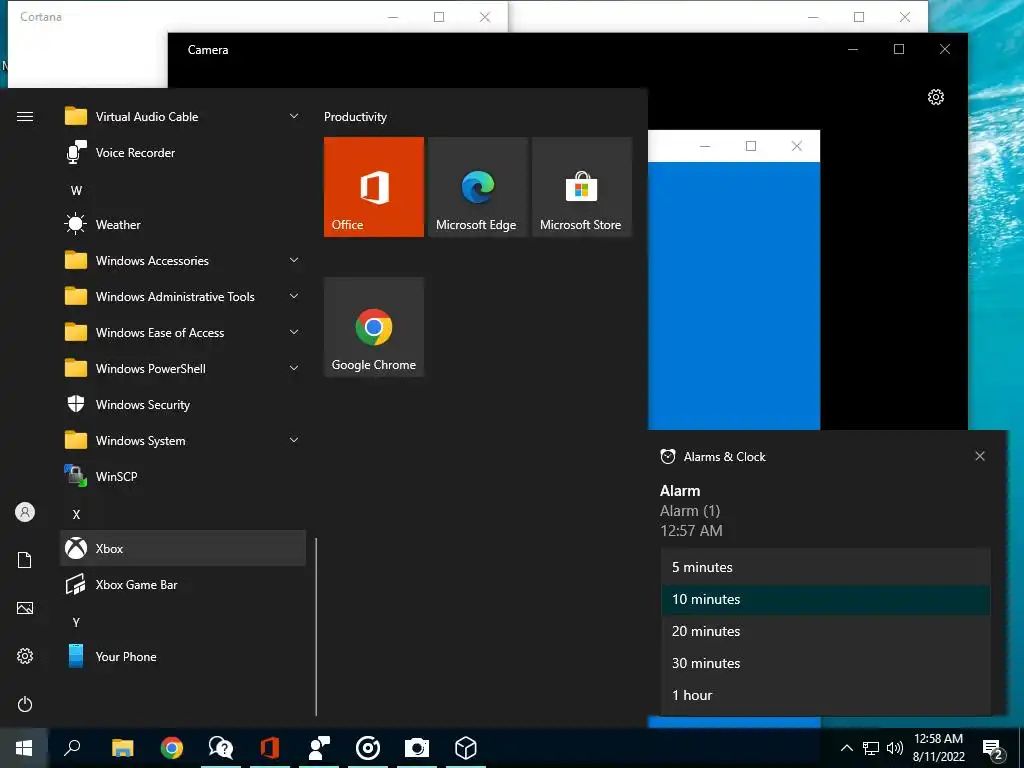The image size is (1024, 768).
Task: Open the 3D Viewer taskbar icon
Action: [466, 748]
